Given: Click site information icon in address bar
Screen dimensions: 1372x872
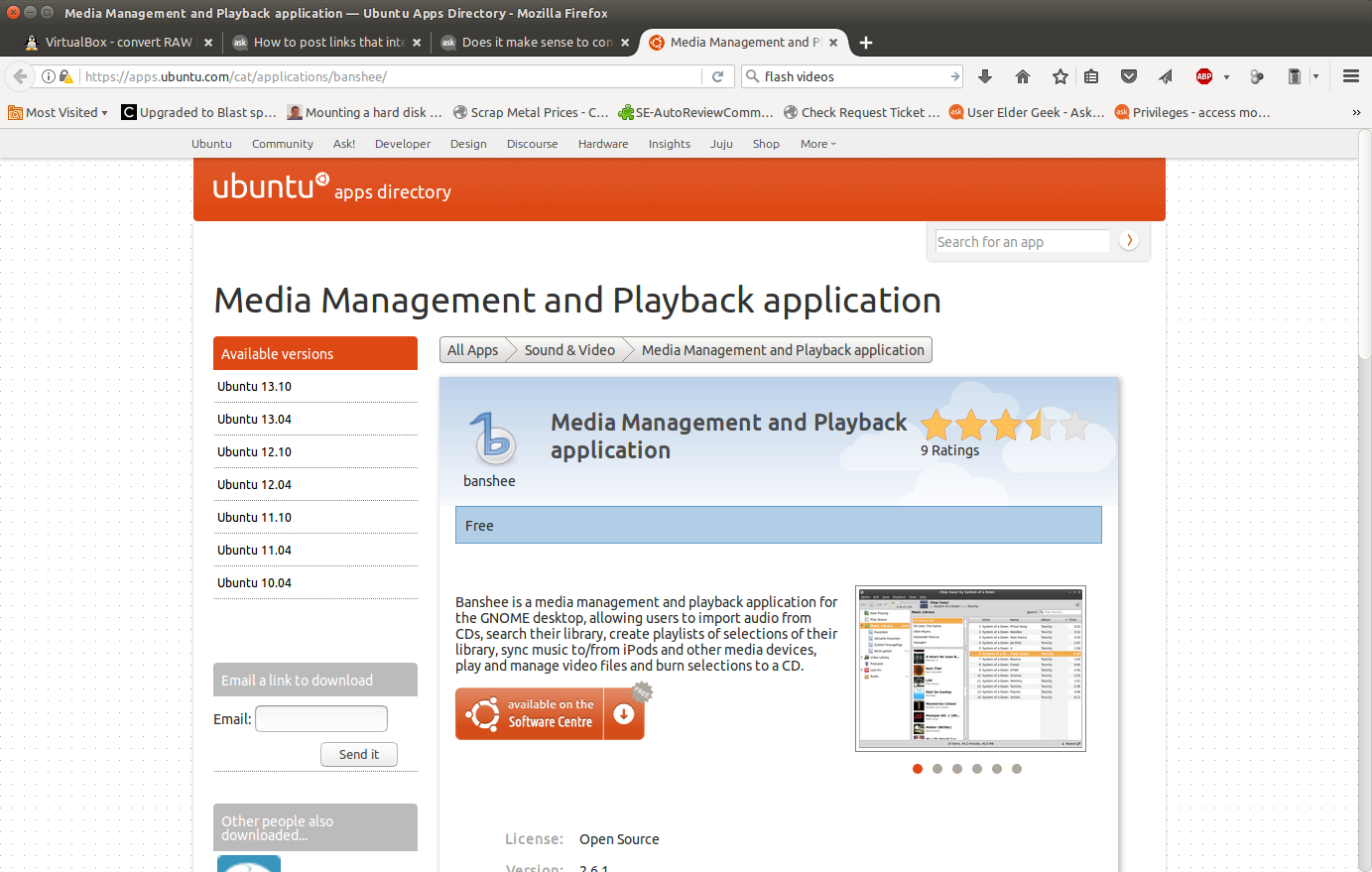Looking at the screenshot, I should coord(49,76).
